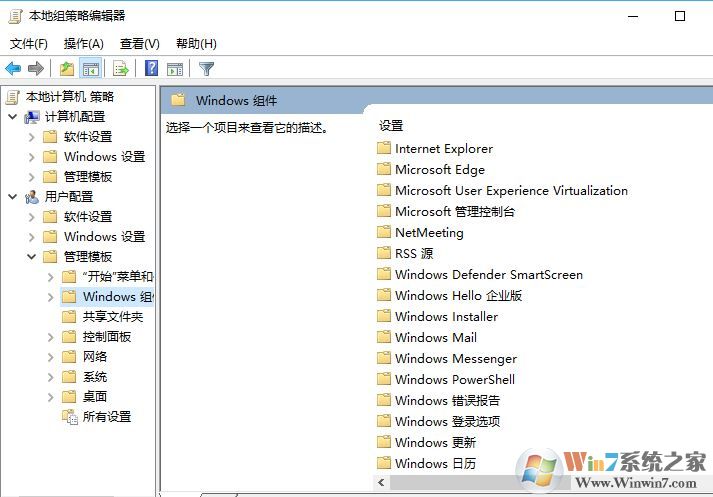Select 控制面板 in the tree
Viewport: 713px width, 497px height.
(x=107, y=336)
